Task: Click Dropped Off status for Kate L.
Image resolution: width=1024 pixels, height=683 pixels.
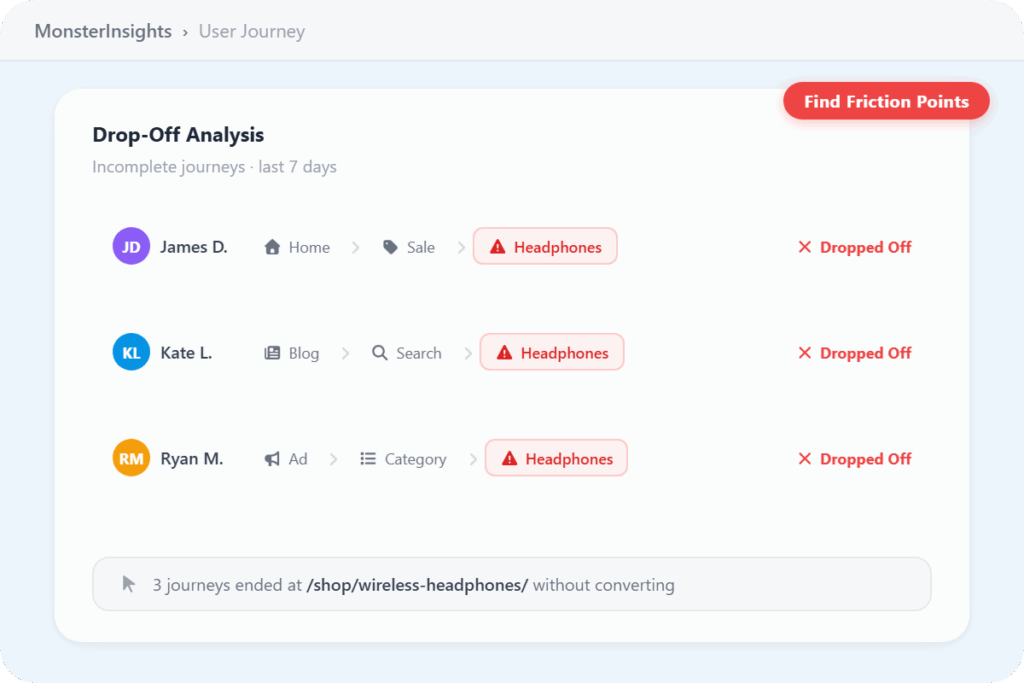Action: click(x=855, y=353)
